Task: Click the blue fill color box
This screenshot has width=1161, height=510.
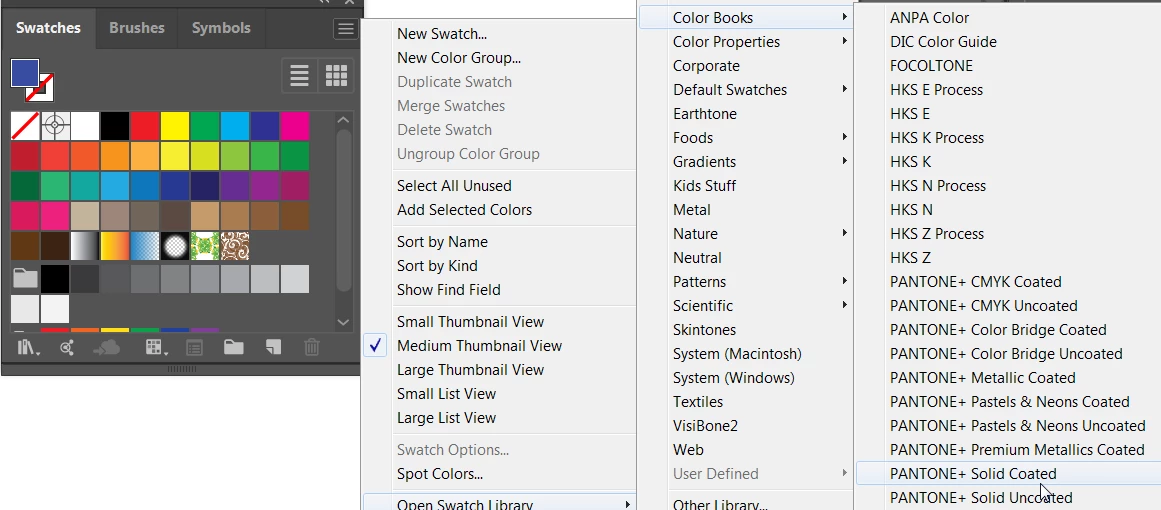Action: [24, 73]
